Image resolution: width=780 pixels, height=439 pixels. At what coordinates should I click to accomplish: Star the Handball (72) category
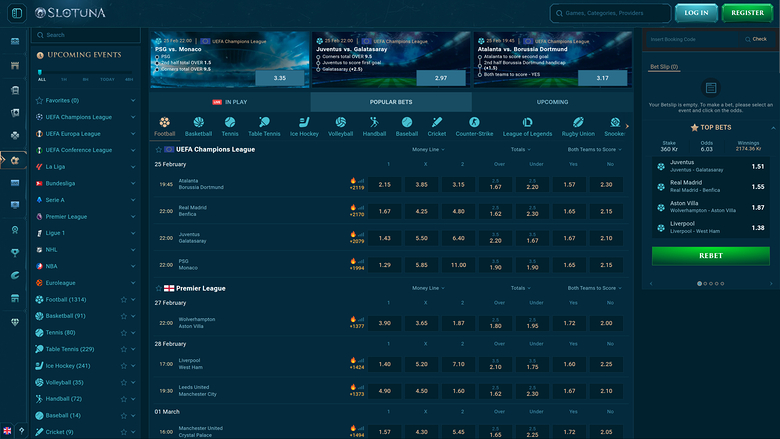point(124,399)
